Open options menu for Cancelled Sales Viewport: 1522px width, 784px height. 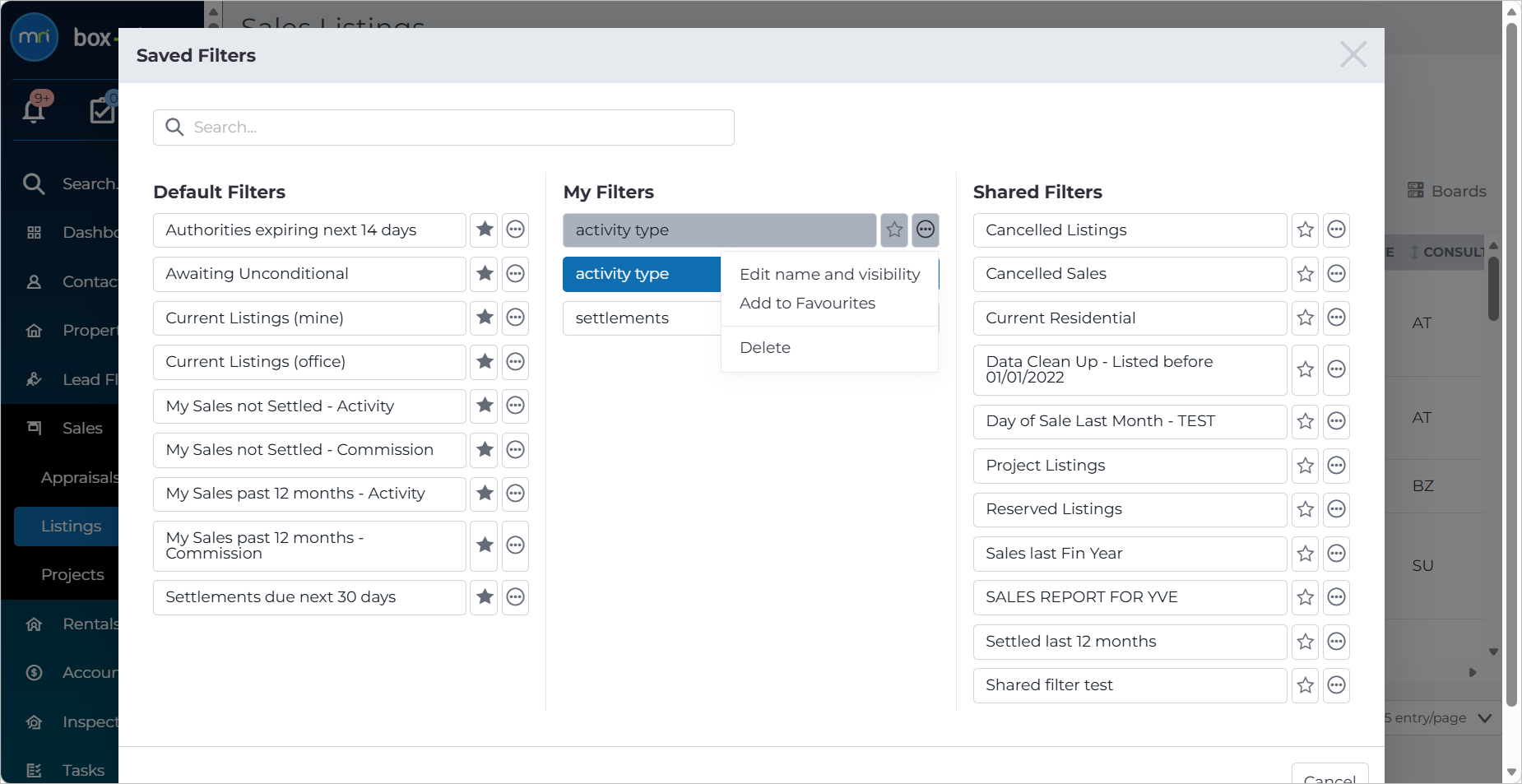click(x=1336, y=274)
